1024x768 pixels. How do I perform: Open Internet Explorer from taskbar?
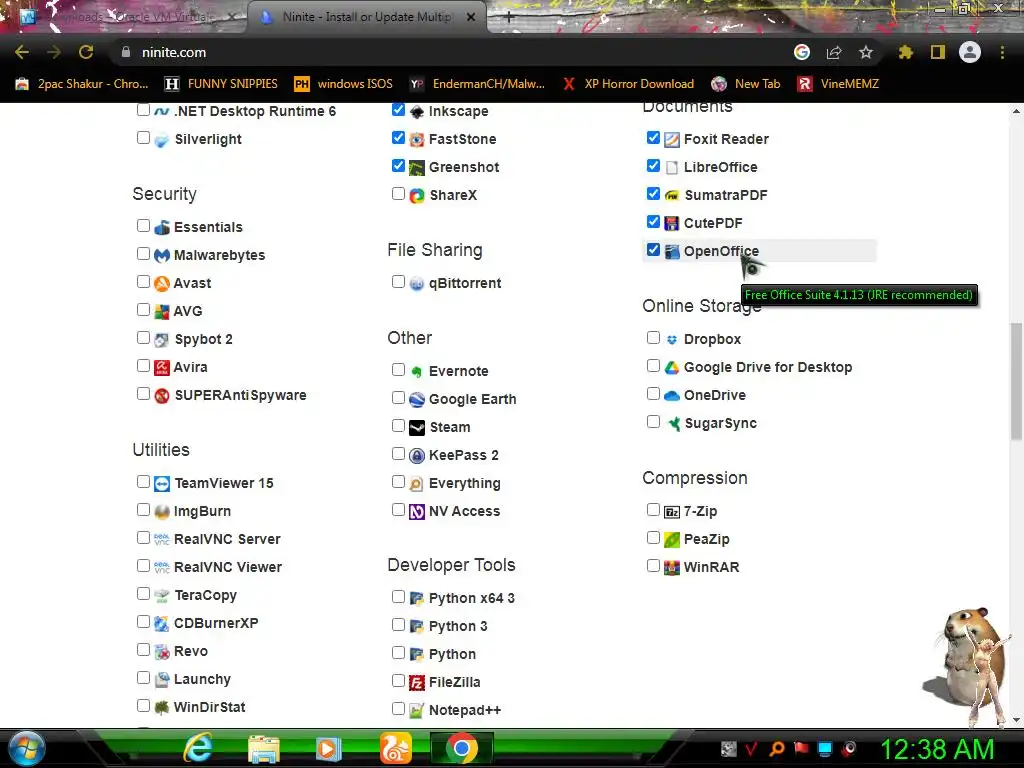click(198, 748)
